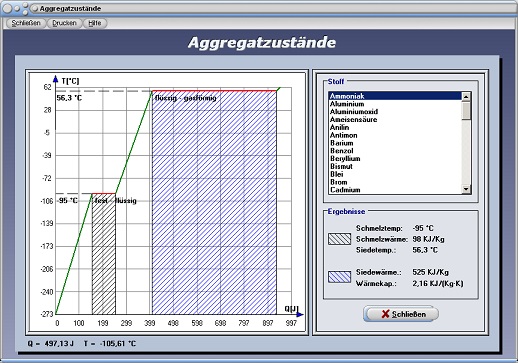Click the list scrollbar down arrow
Viewport: 518px width, 363px height.
click(x=466, y=189)
